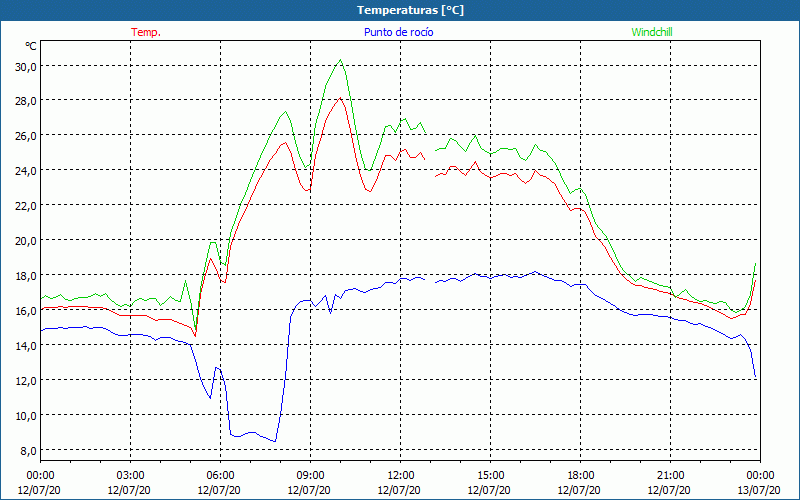Click the 18,0 y-axis value
The width and height of the screenshot is (800, 500).
pos(26,276)
